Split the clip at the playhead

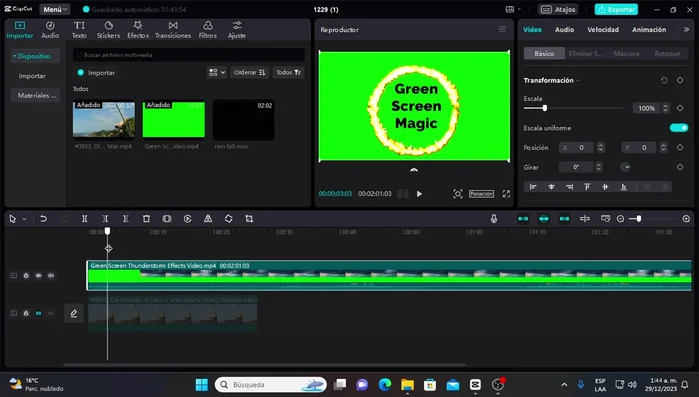tap(84, 219)
